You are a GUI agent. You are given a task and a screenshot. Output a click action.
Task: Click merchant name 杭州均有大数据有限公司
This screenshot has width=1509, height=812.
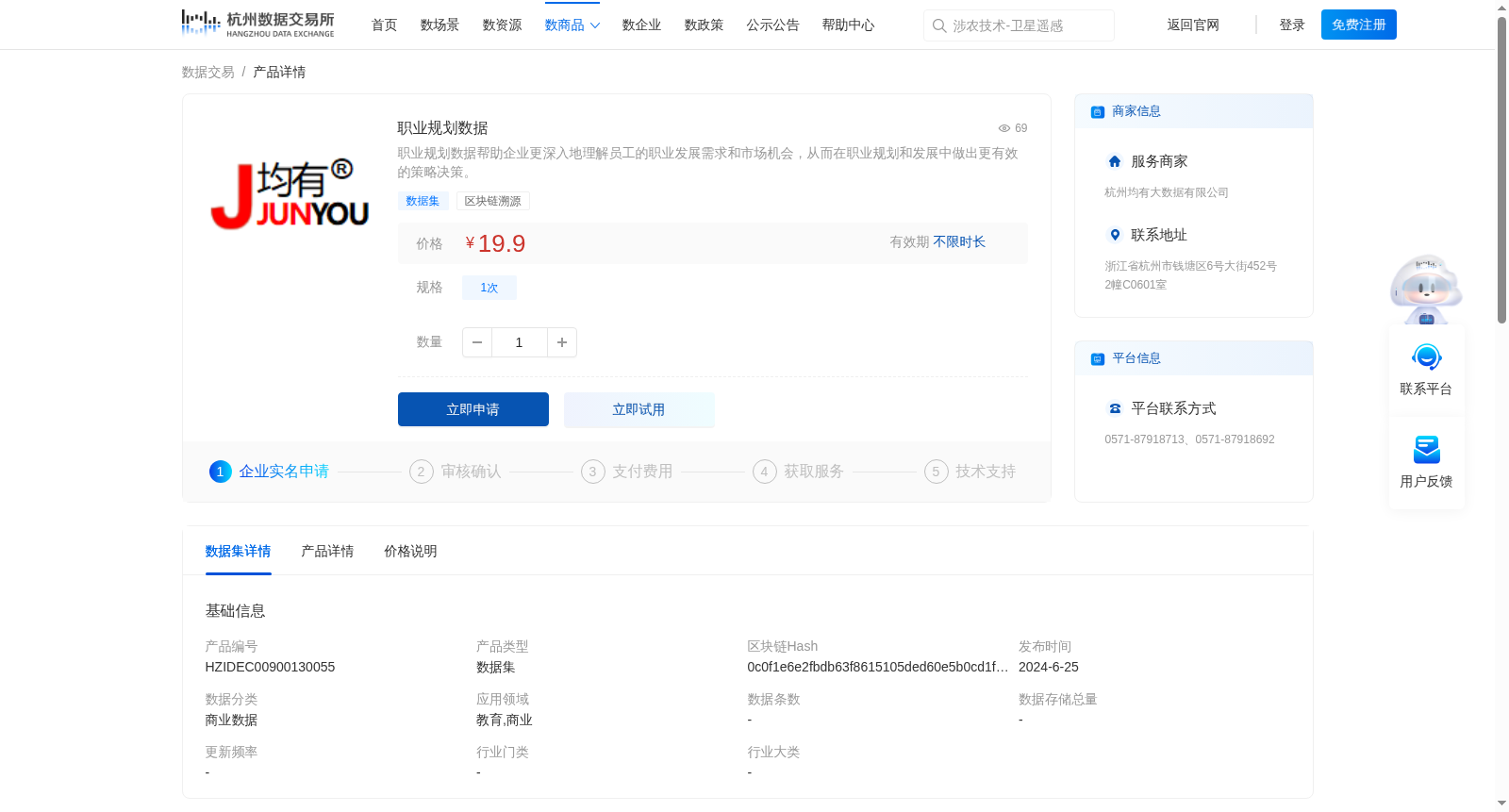[1167, 192]
